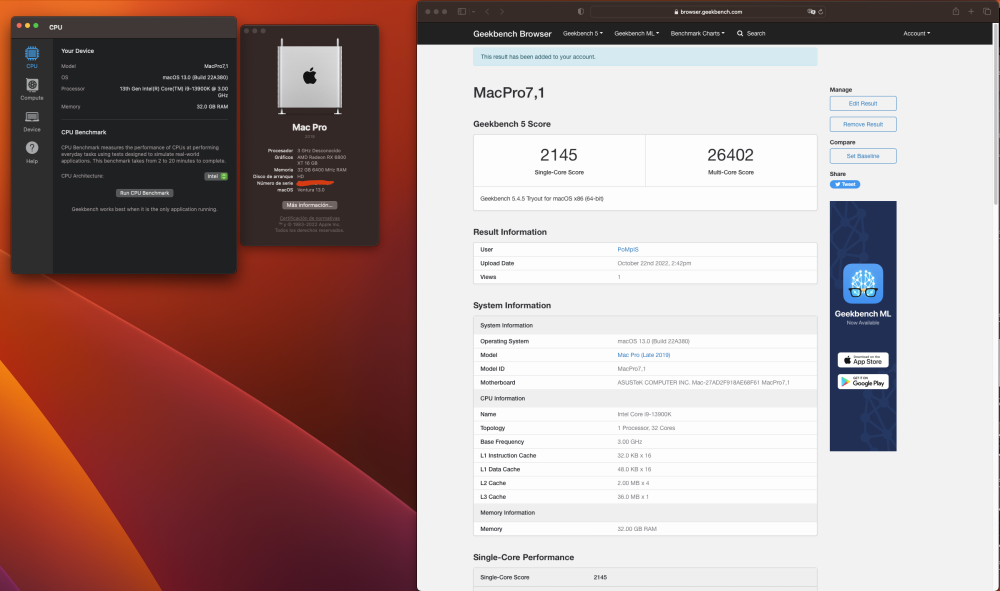Screen dimensions: 1000x591
Task: Go back in Safari
Action: 487,11
